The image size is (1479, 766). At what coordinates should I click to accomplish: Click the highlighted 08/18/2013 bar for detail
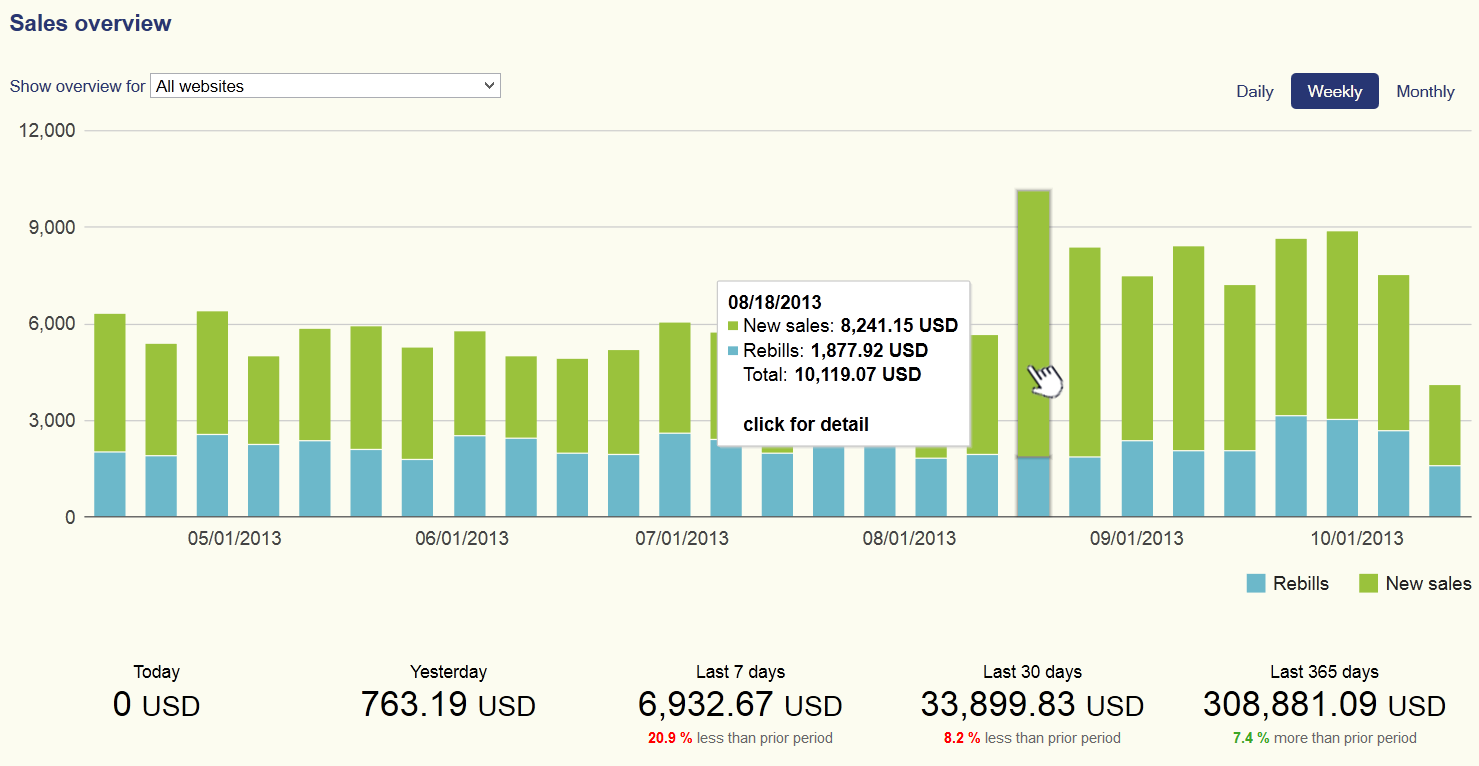click(1034, 353)
